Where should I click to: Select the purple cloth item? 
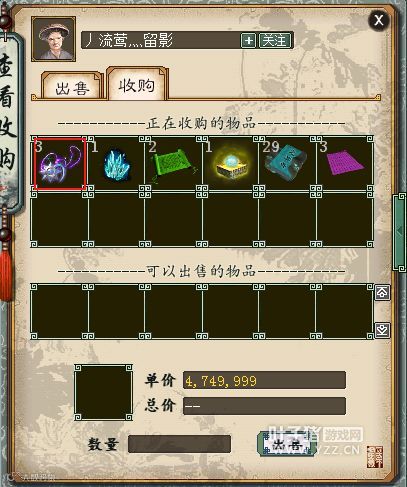pos(345,164)
